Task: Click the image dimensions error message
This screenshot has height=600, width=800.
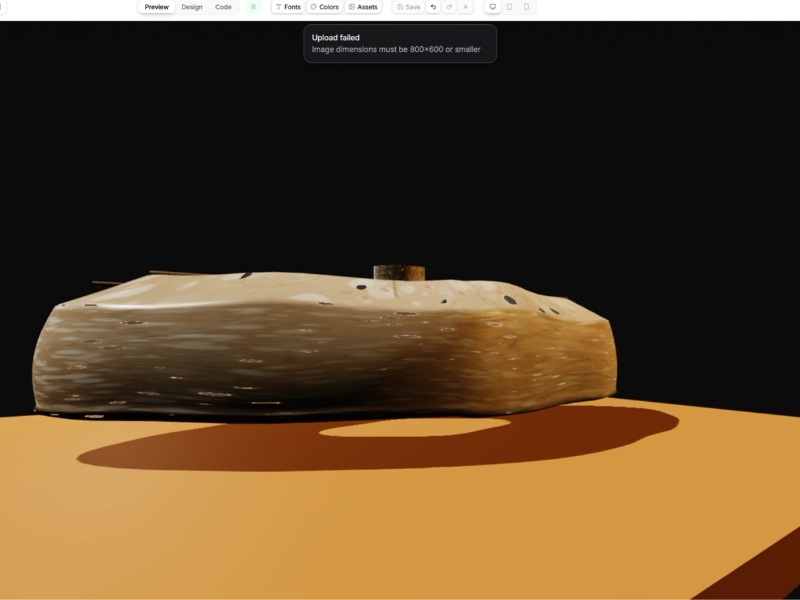Action: coord(395,49)
